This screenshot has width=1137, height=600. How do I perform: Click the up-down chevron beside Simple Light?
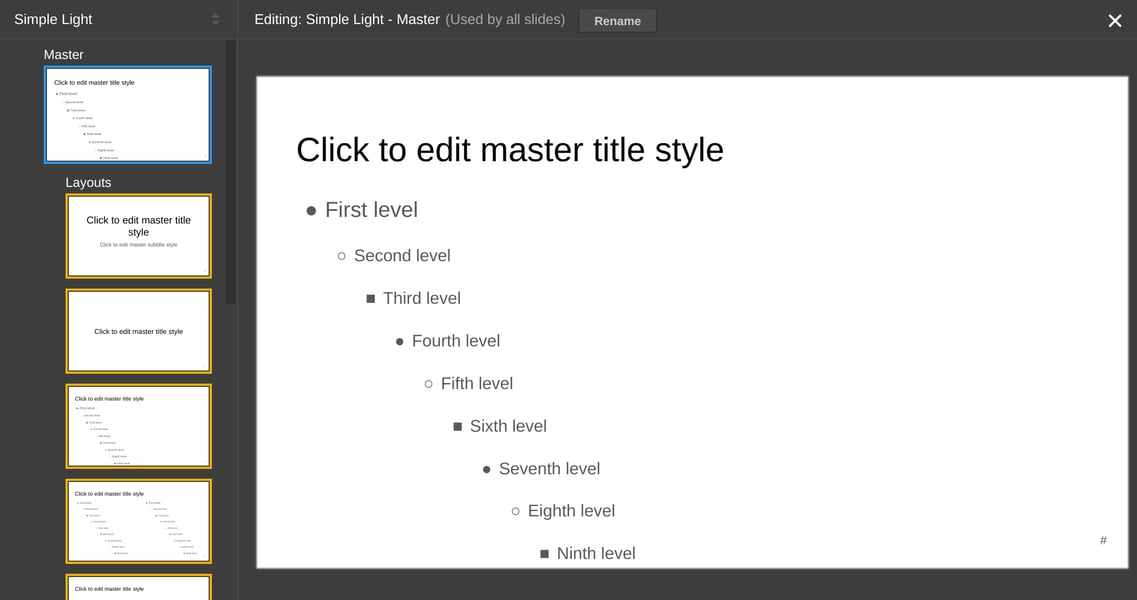(214, 18)
